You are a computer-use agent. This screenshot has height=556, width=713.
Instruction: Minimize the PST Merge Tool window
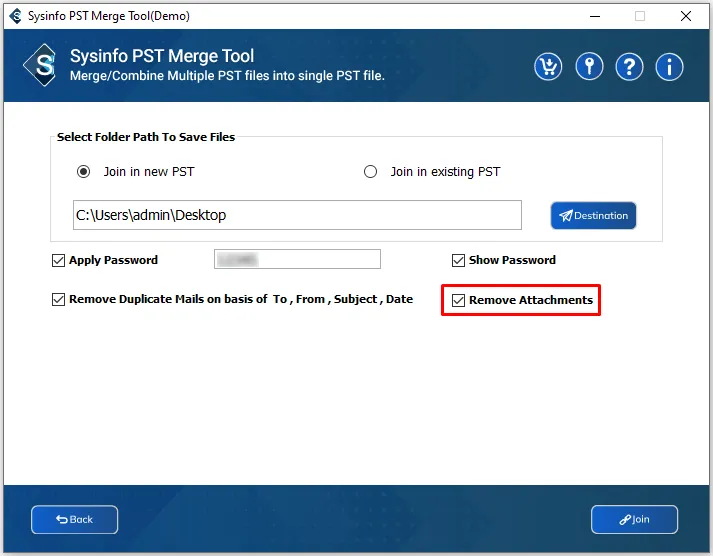point(595,16)
